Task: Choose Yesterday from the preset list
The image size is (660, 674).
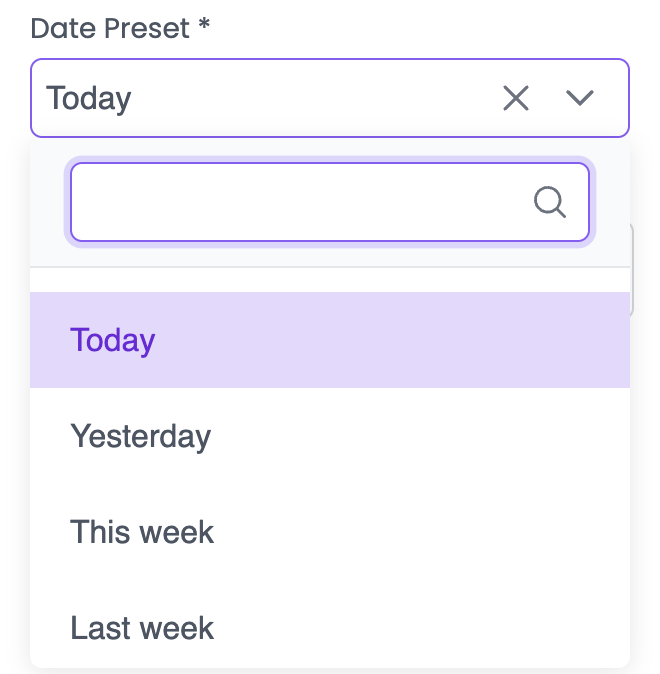Action: pyautogui.click(x=140, y=436)
